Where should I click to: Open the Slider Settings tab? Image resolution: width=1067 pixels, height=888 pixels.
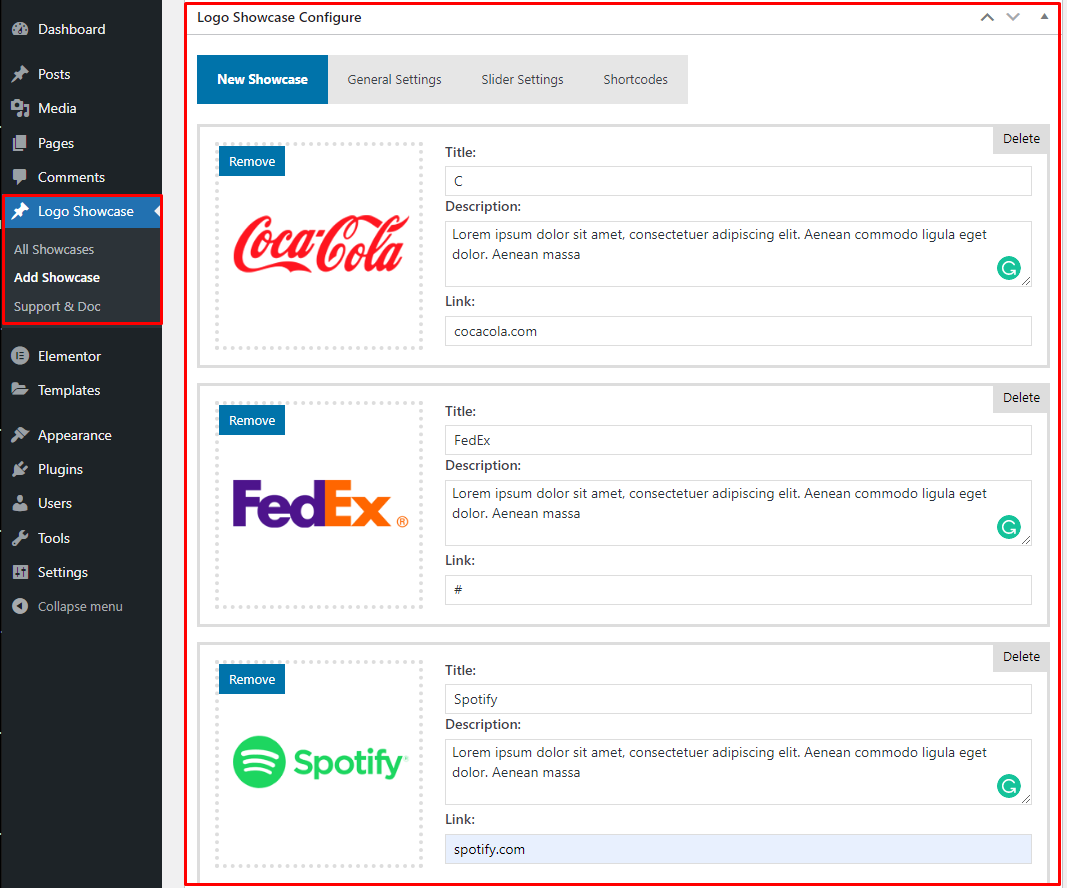(522, 80)
